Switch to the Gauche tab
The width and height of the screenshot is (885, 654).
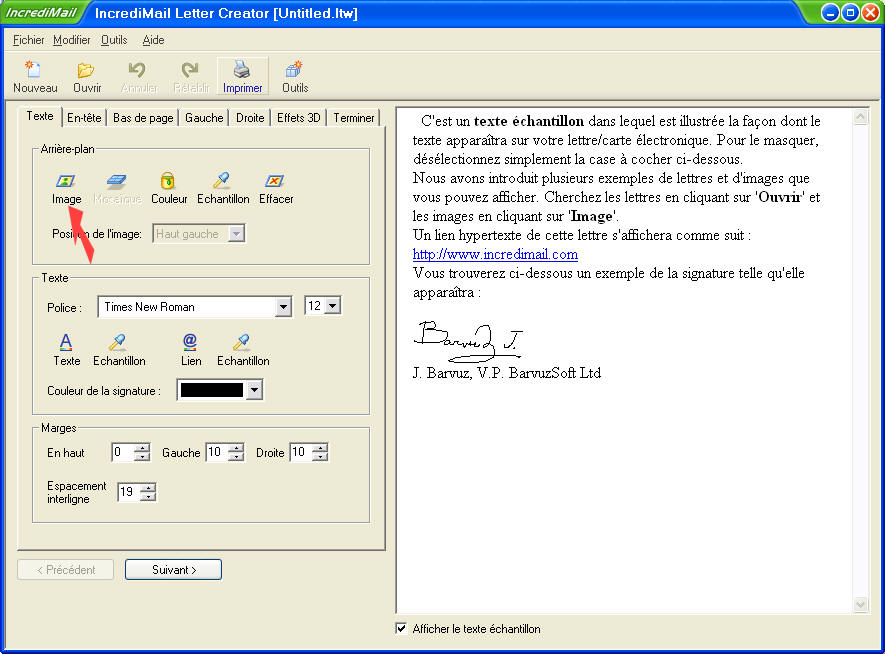(x=204, y=118)
